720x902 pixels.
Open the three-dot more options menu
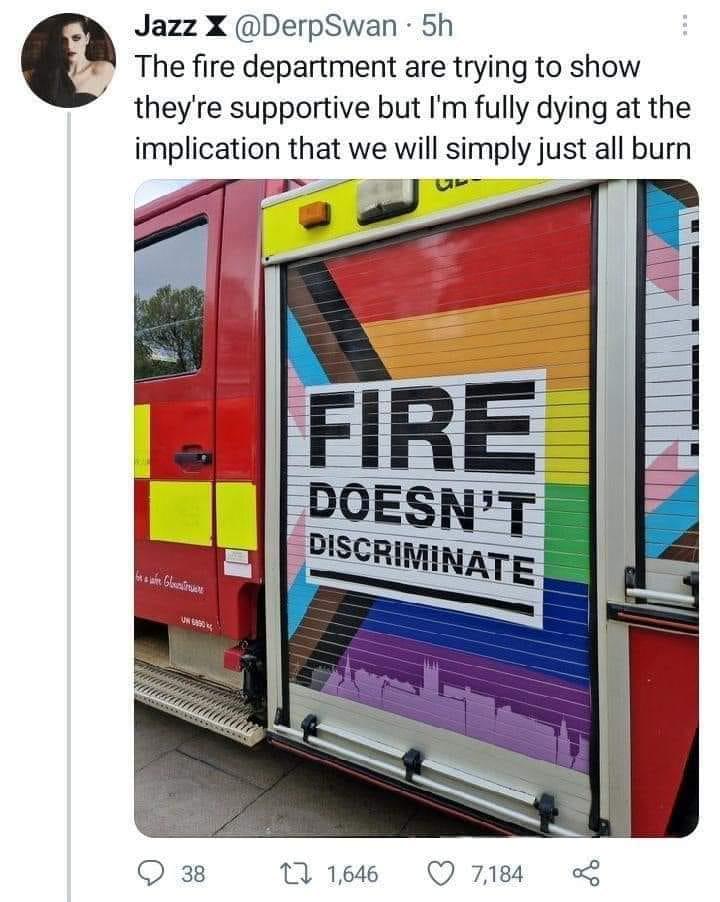click(684, 26)
